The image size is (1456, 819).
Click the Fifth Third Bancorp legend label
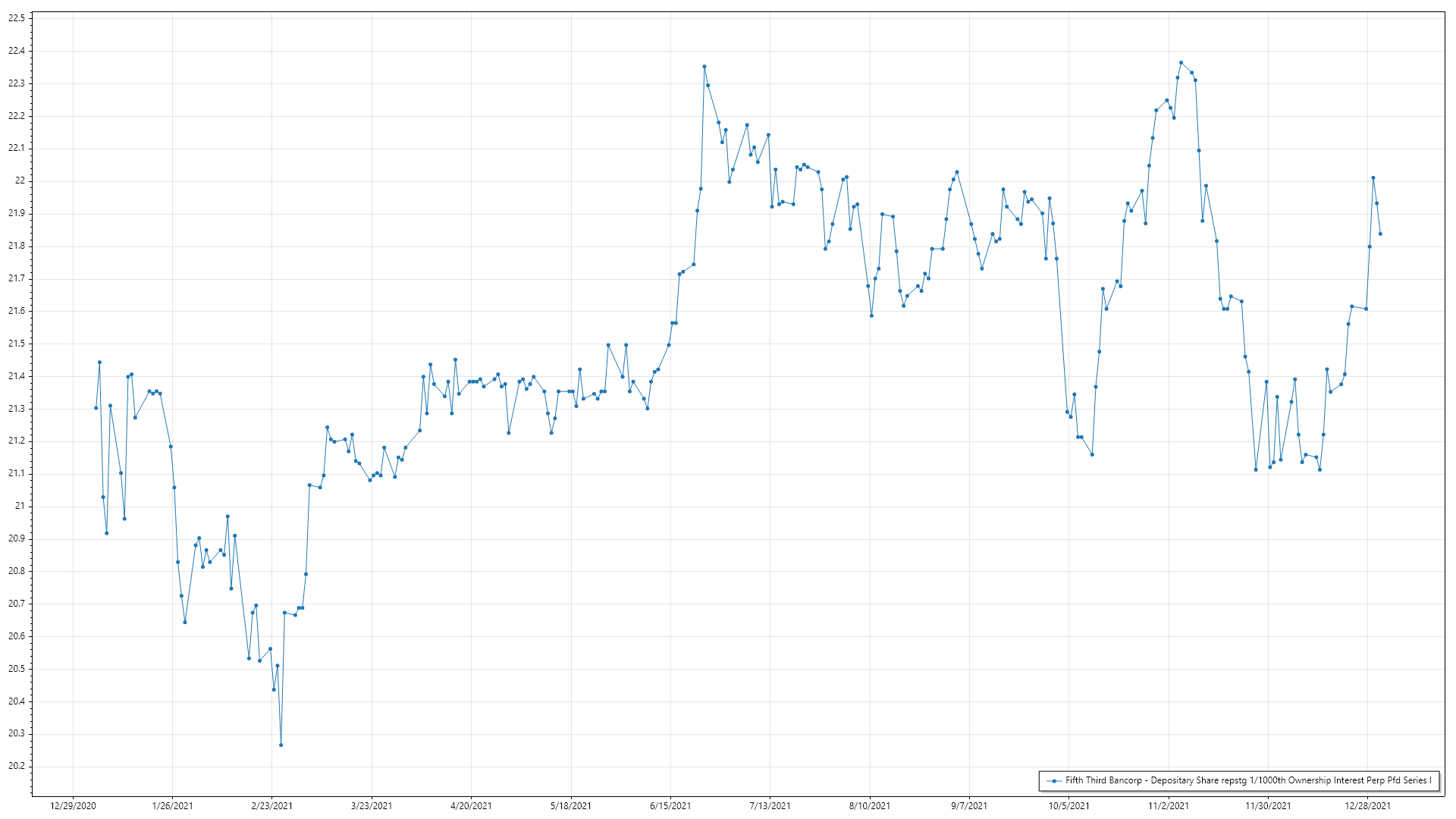(1247, 780)
